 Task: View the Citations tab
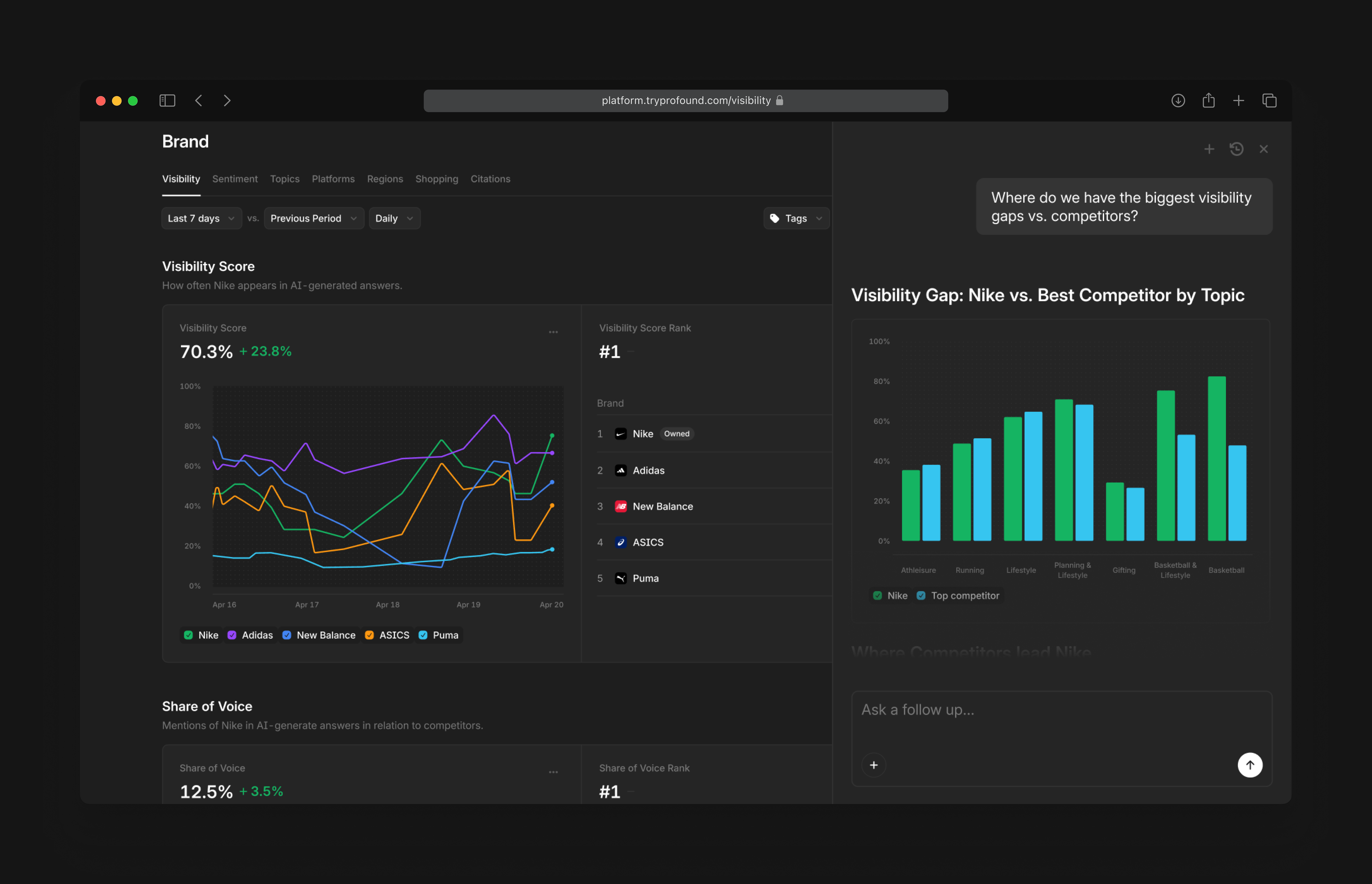[x=490, y=179]
